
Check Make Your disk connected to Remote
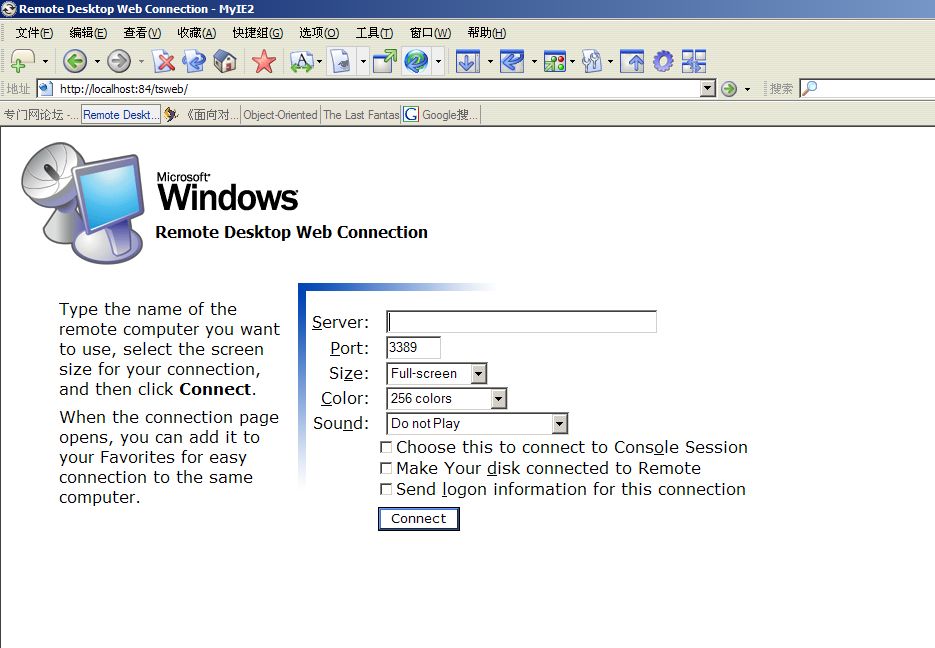coord(386,469)
